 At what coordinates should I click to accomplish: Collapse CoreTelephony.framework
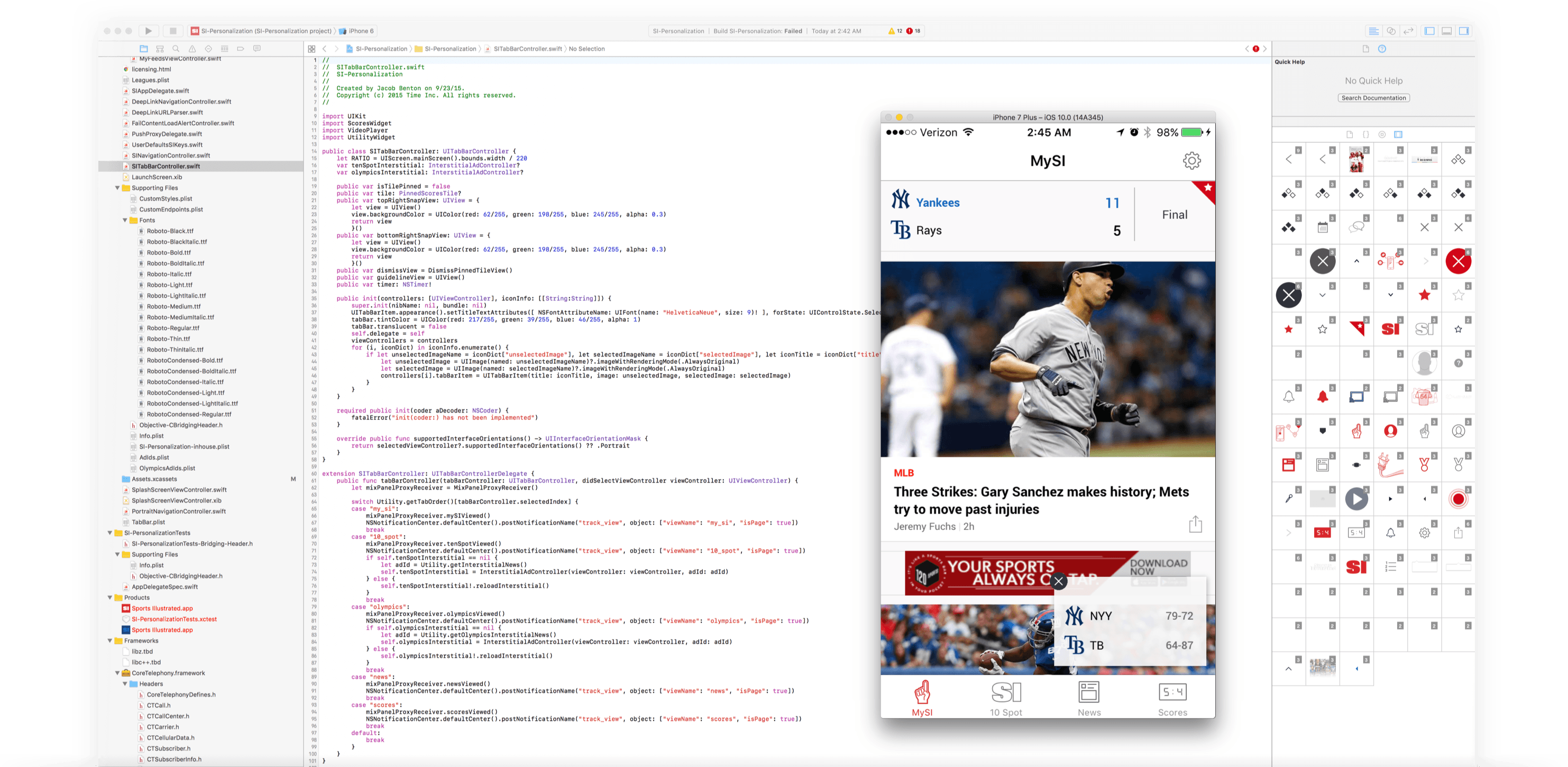point(117,673)
